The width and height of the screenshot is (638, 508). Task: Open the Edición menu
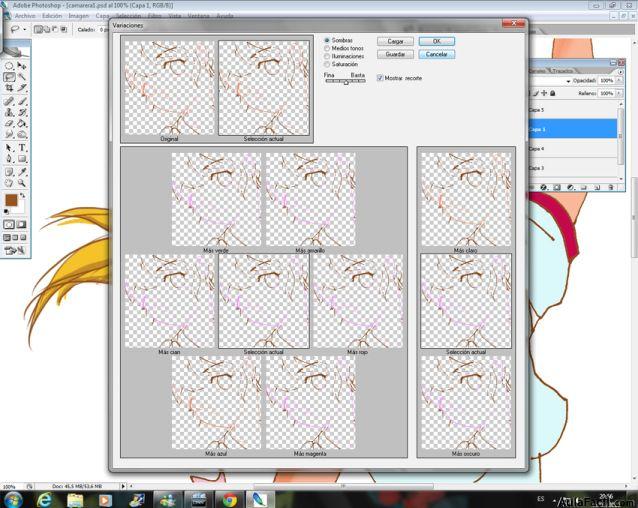pos(52,16)
